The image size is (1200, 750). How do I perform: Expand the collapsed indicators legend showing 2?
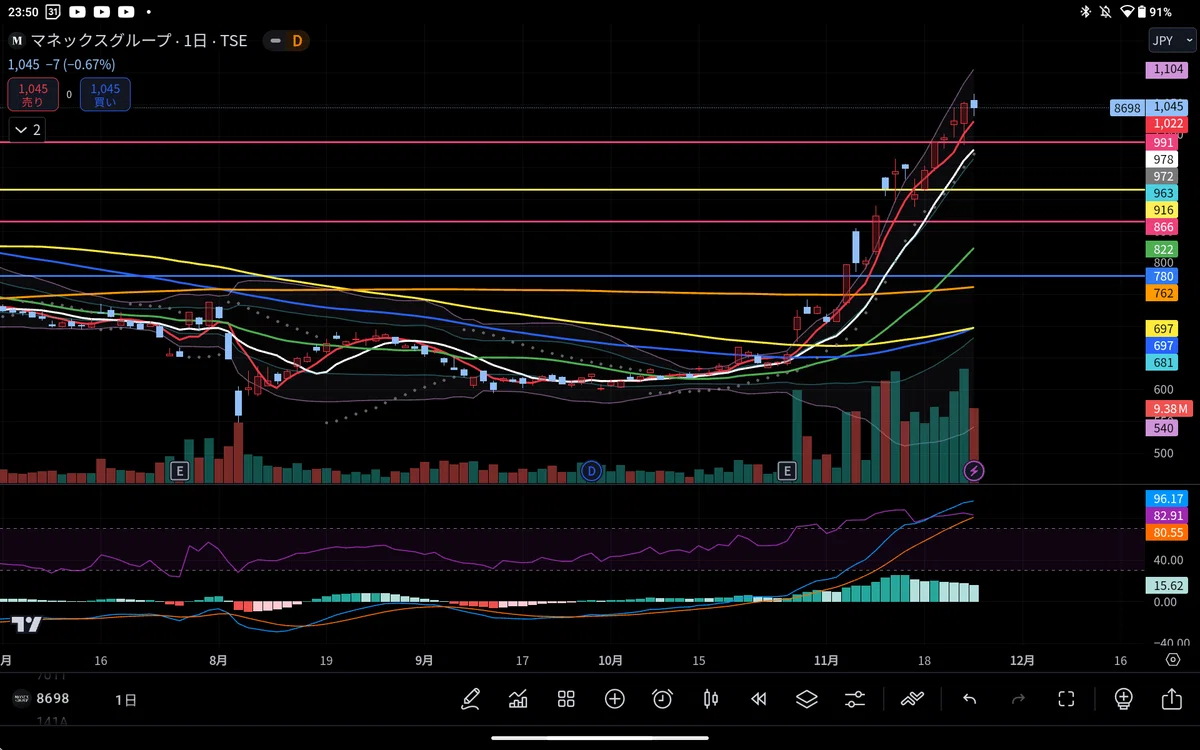point(27,130)
